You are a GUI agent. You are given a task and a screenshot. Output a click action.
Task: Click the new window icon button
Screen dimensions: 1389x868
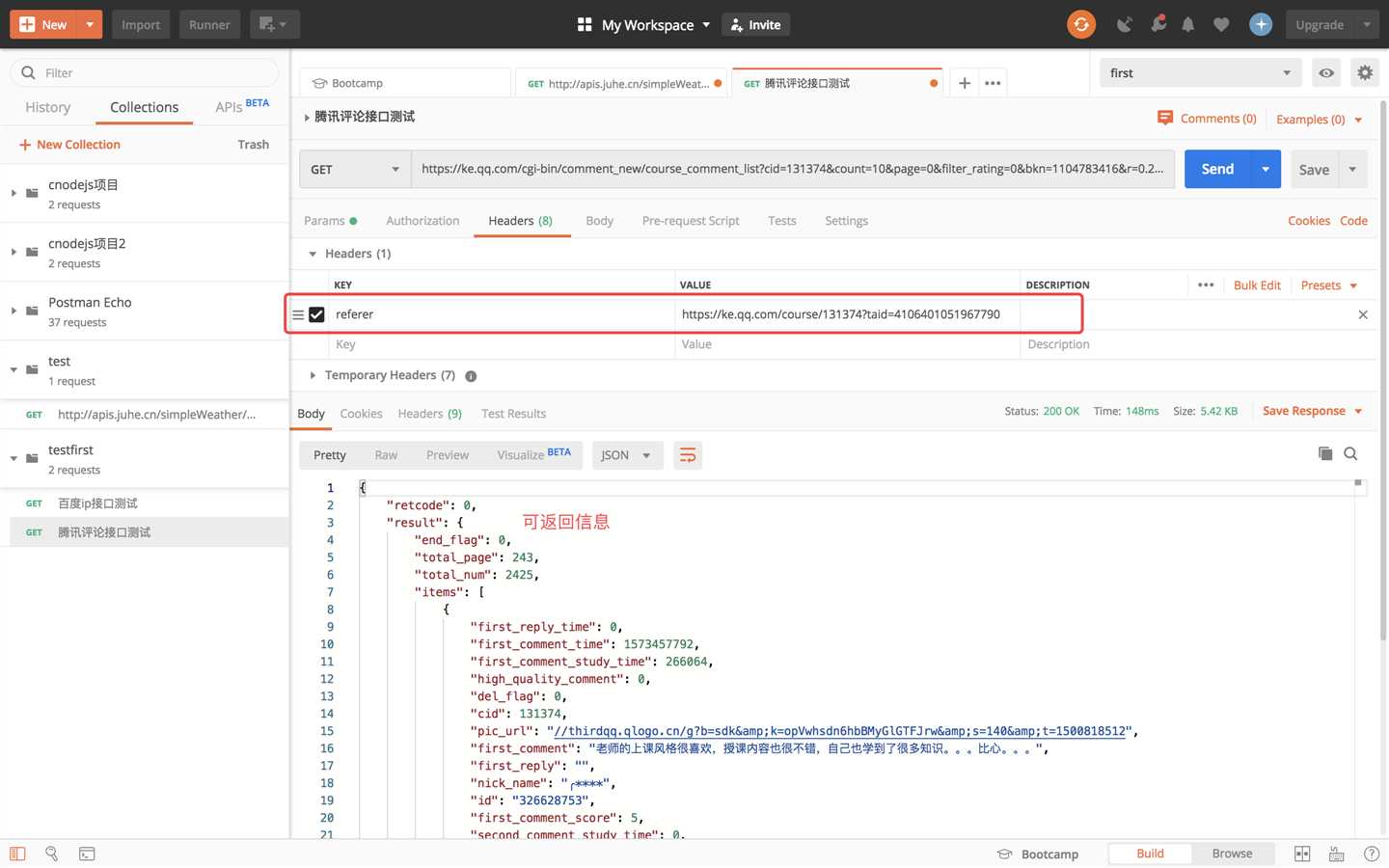(x=274, y=24)
